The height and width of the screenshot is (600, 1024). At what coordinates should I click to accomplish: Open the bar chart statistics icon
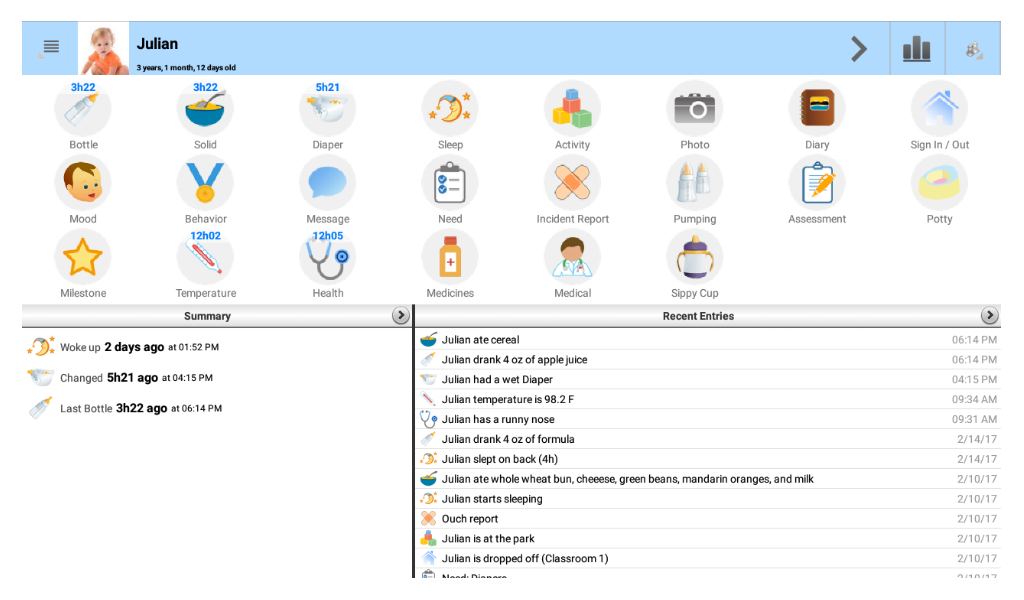click(917, 49)
